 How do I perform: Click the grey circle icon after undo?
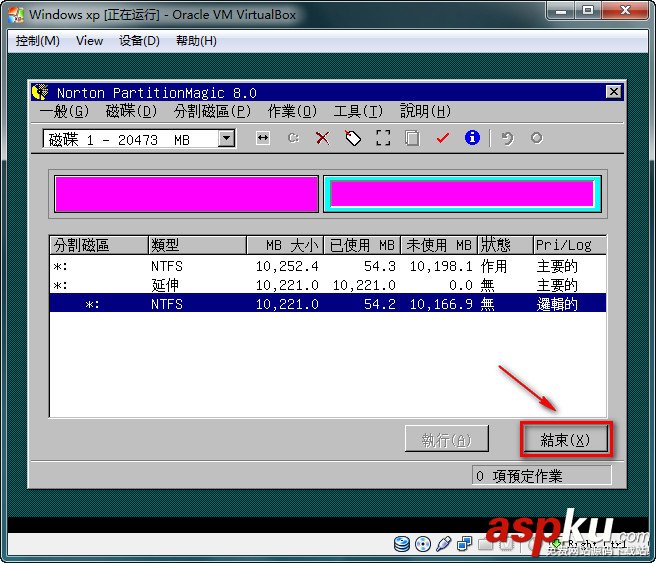[x=537, y=138]
